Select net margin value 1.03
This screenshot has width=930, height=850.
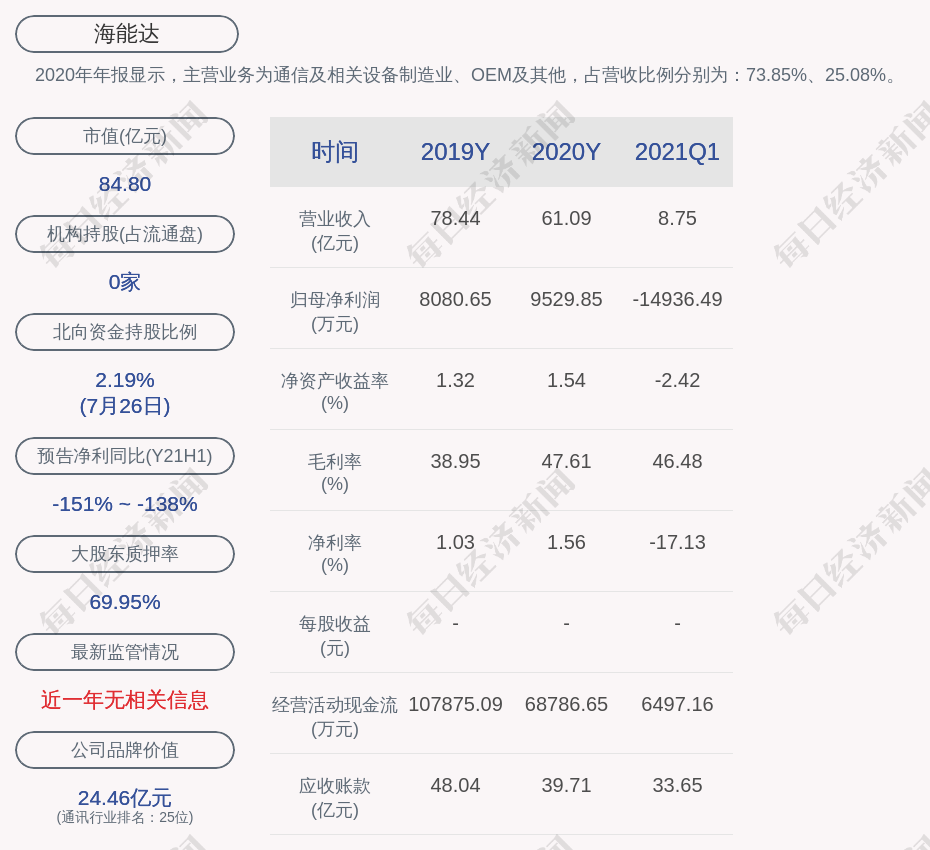click(x=455, y=542)
